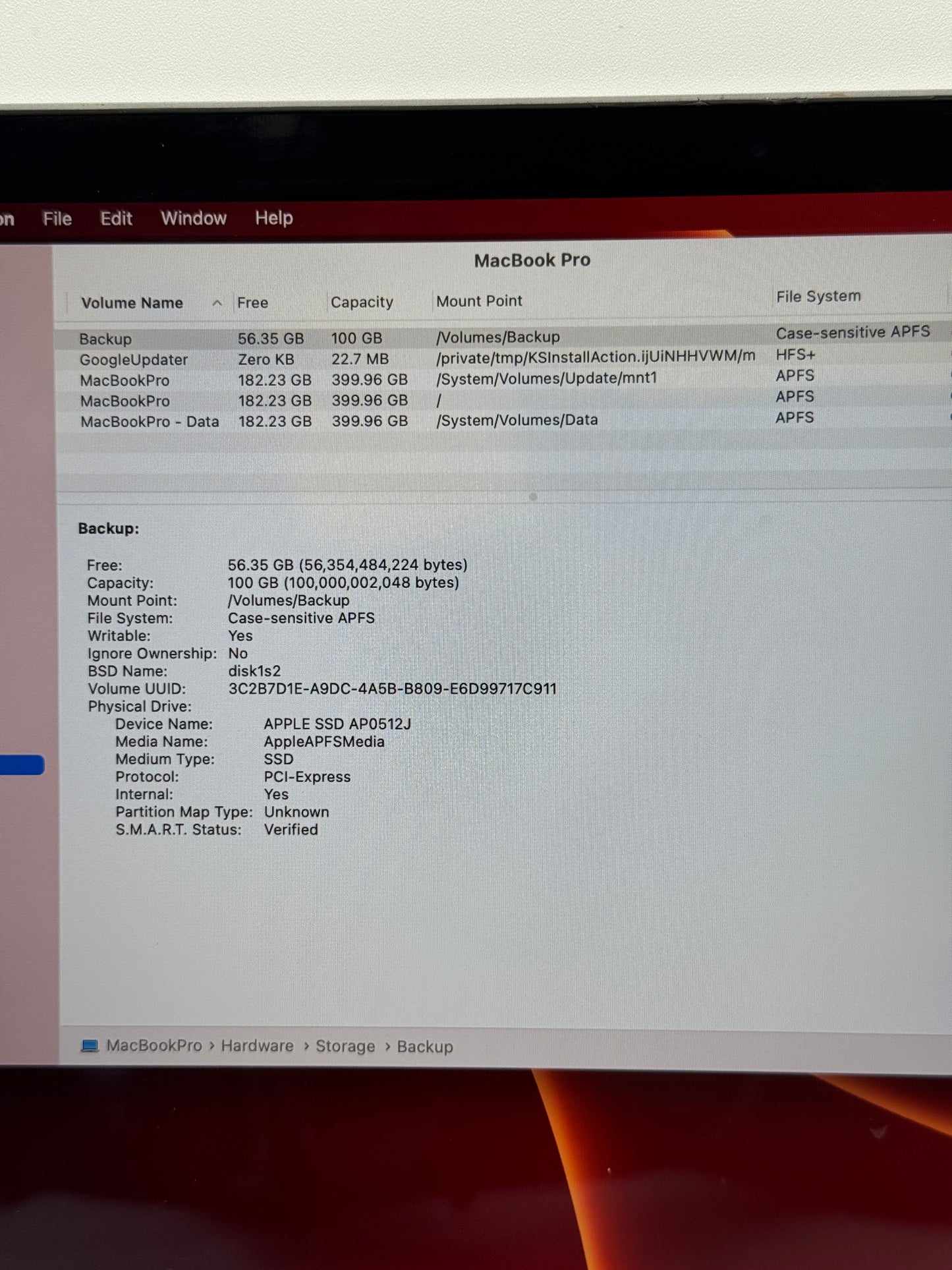Click the pane divider handle dot

533,496
